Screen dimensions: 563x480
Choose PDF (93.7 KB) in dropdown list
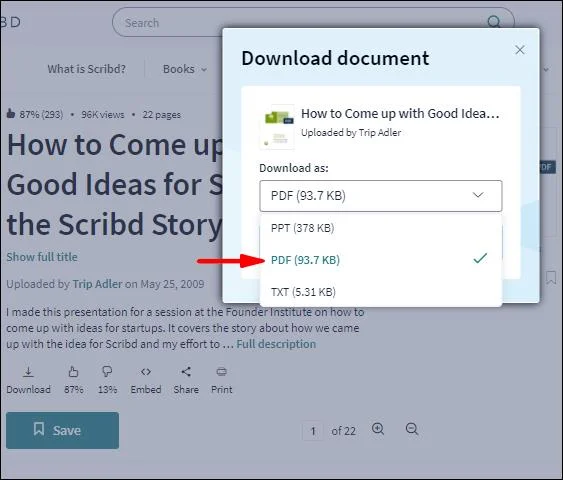(381, 260)
